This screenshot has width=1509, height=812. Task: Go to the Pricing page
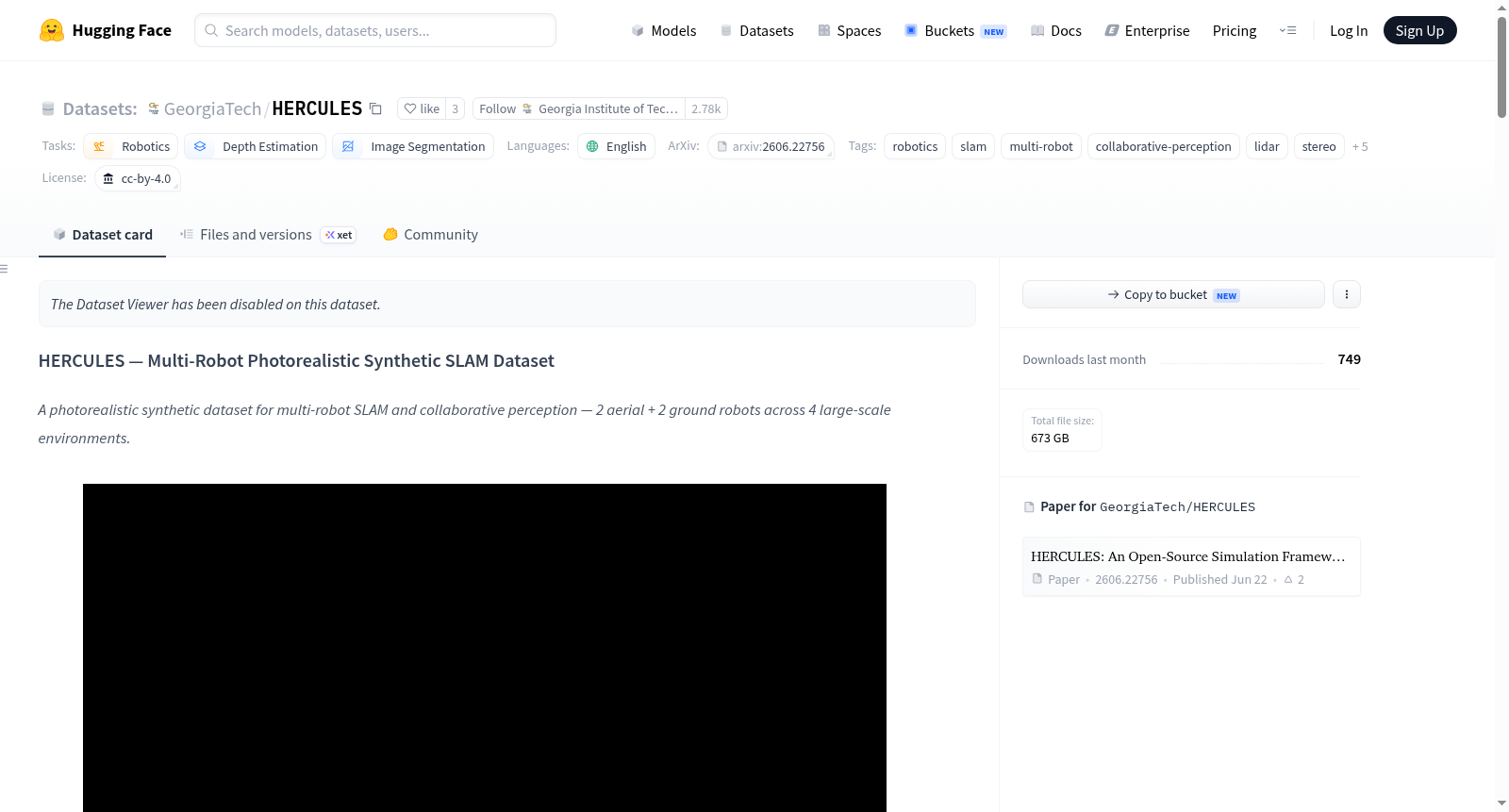[1235, 30]
